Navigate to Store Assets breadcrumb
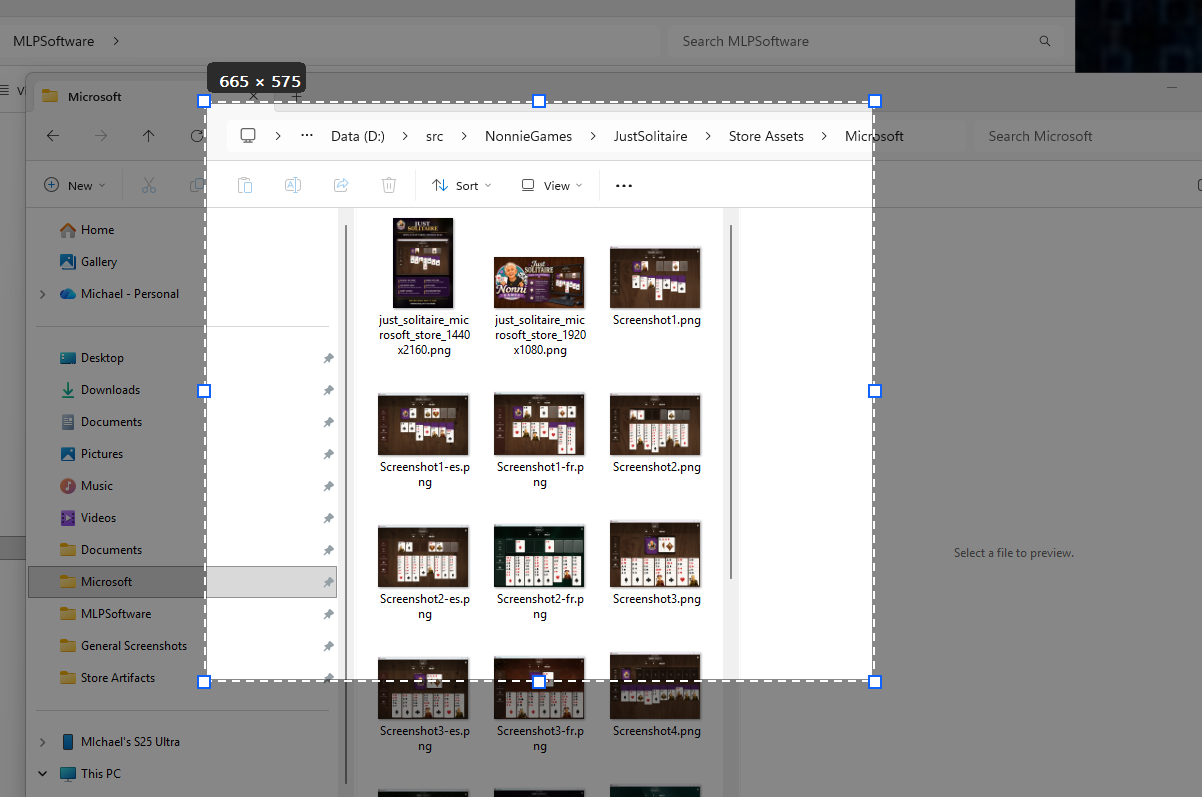Screen dimensions: 1202x797 (766, 136)
